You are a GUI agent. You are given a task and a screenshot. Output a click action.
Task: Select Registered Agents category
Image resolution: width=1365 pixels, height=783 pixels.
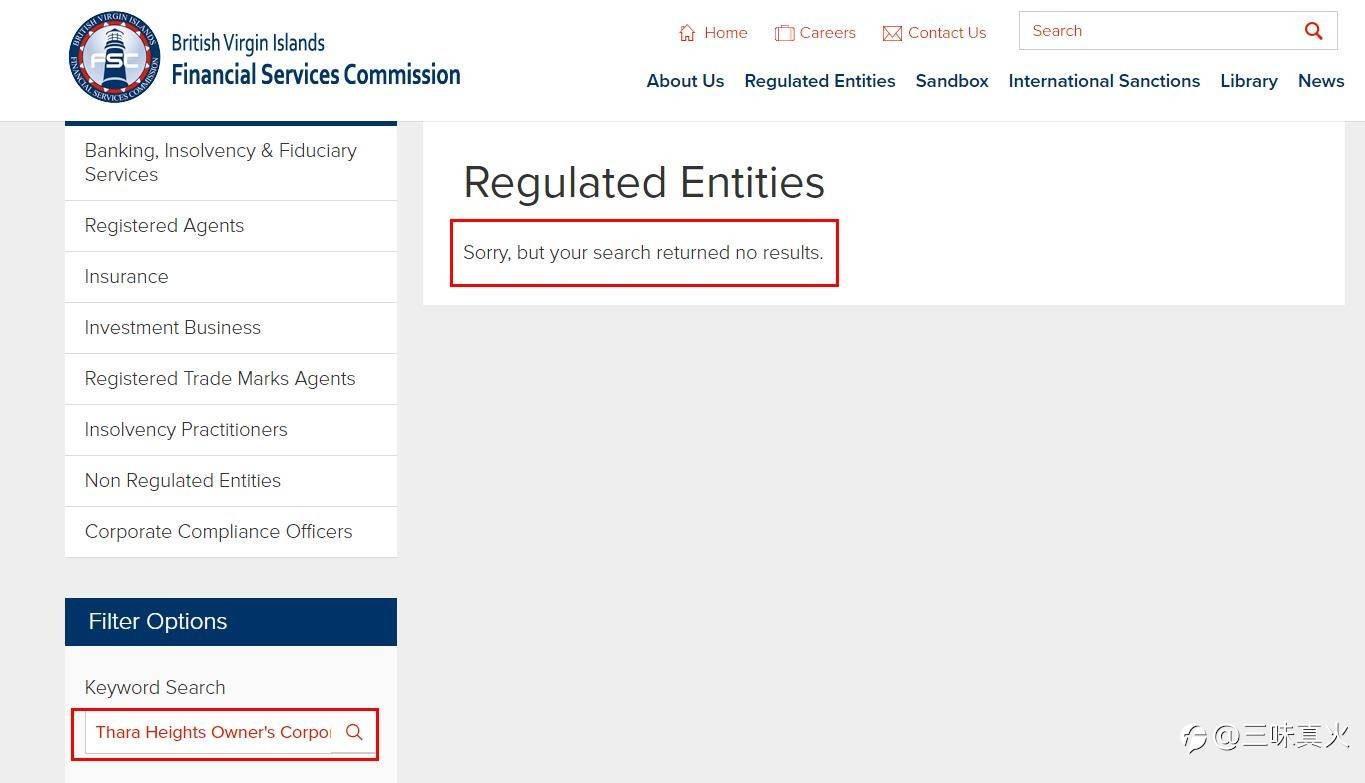click(231, 226)
